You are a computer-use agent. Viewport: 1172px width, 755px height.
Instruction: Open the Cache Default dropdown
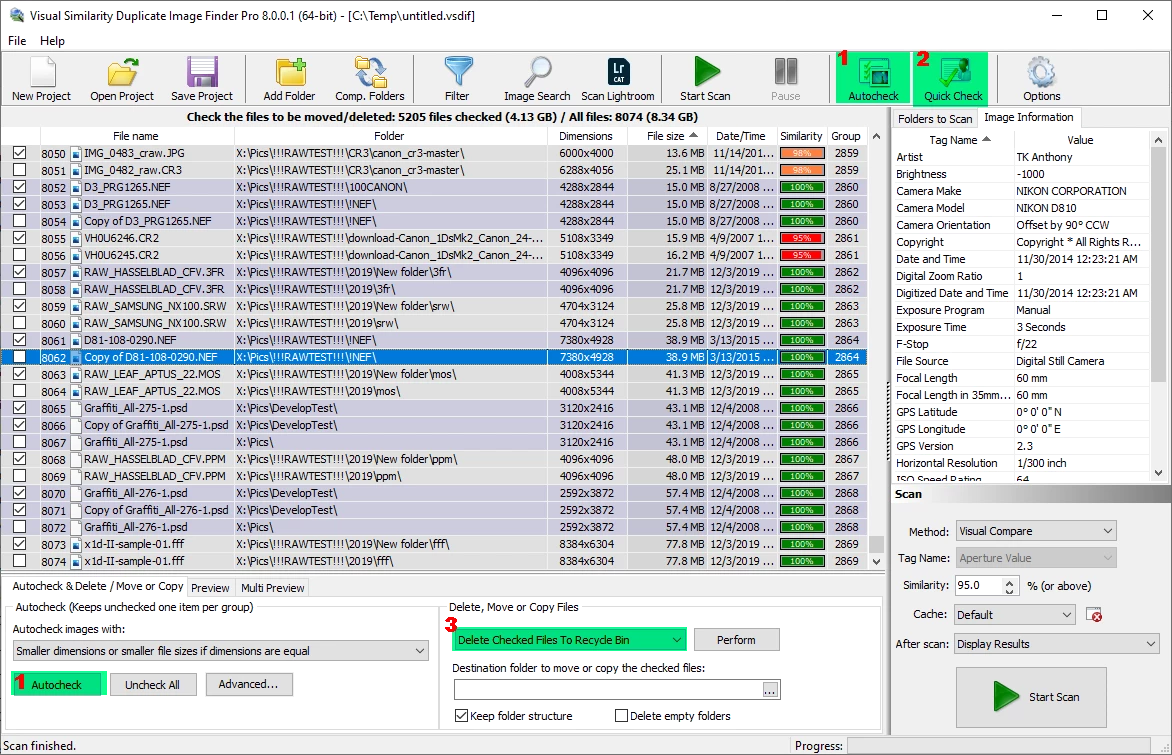(1014, 614)
